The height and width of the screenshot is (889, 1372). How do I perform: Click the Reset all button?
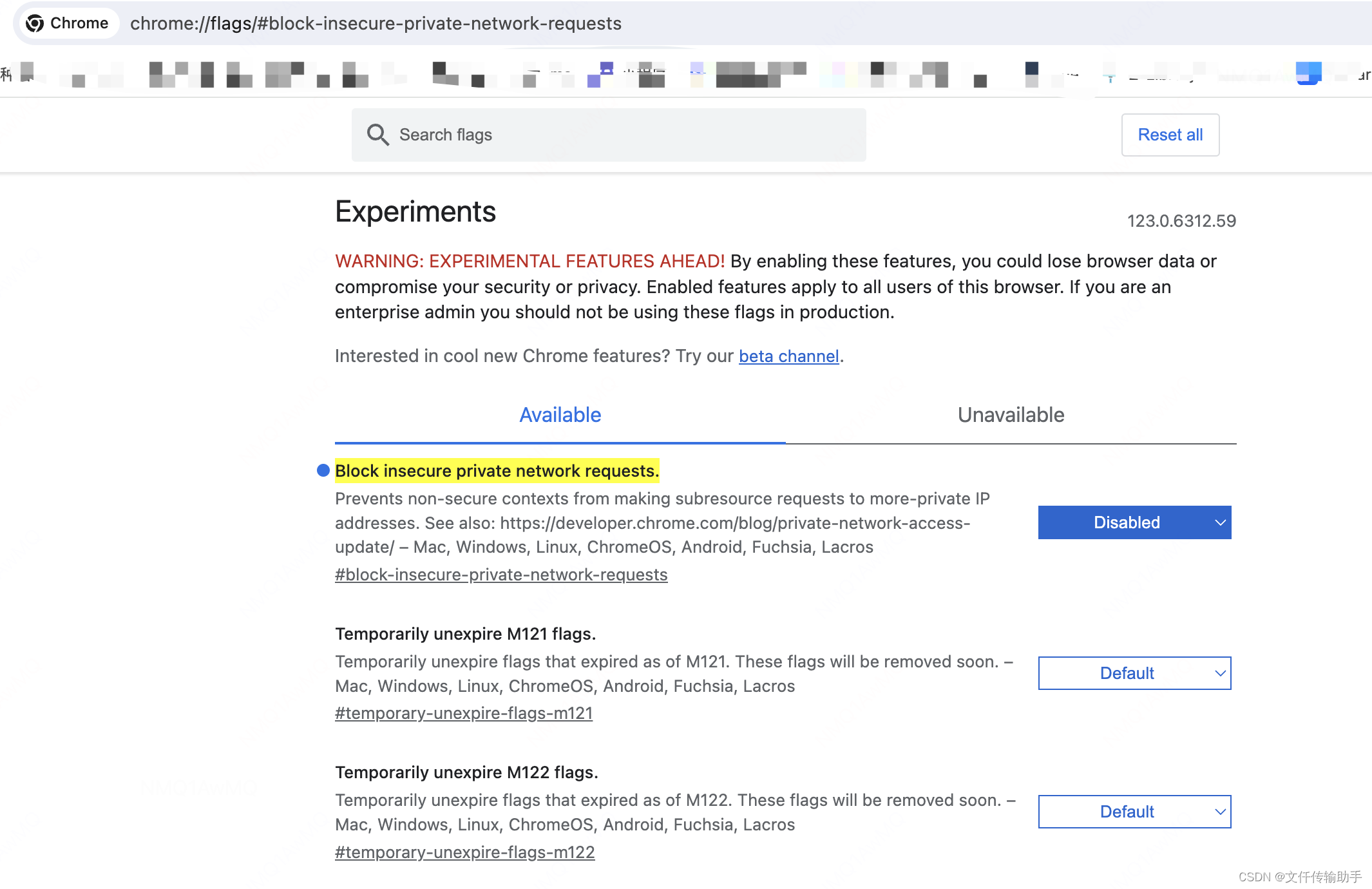click(1170, 135)
